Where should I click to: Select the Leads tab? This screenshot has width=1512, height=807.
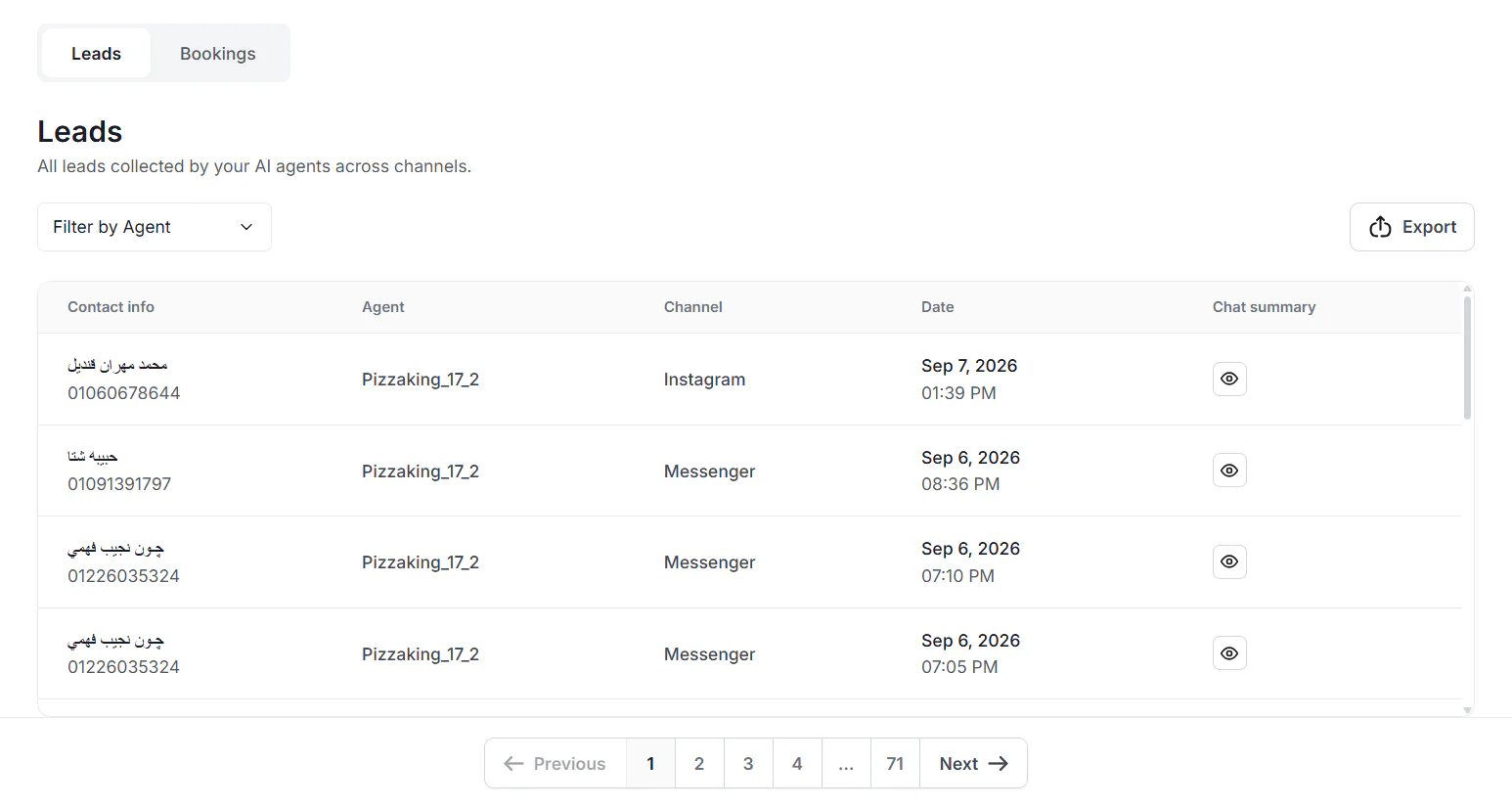click(x=96, y=54)
